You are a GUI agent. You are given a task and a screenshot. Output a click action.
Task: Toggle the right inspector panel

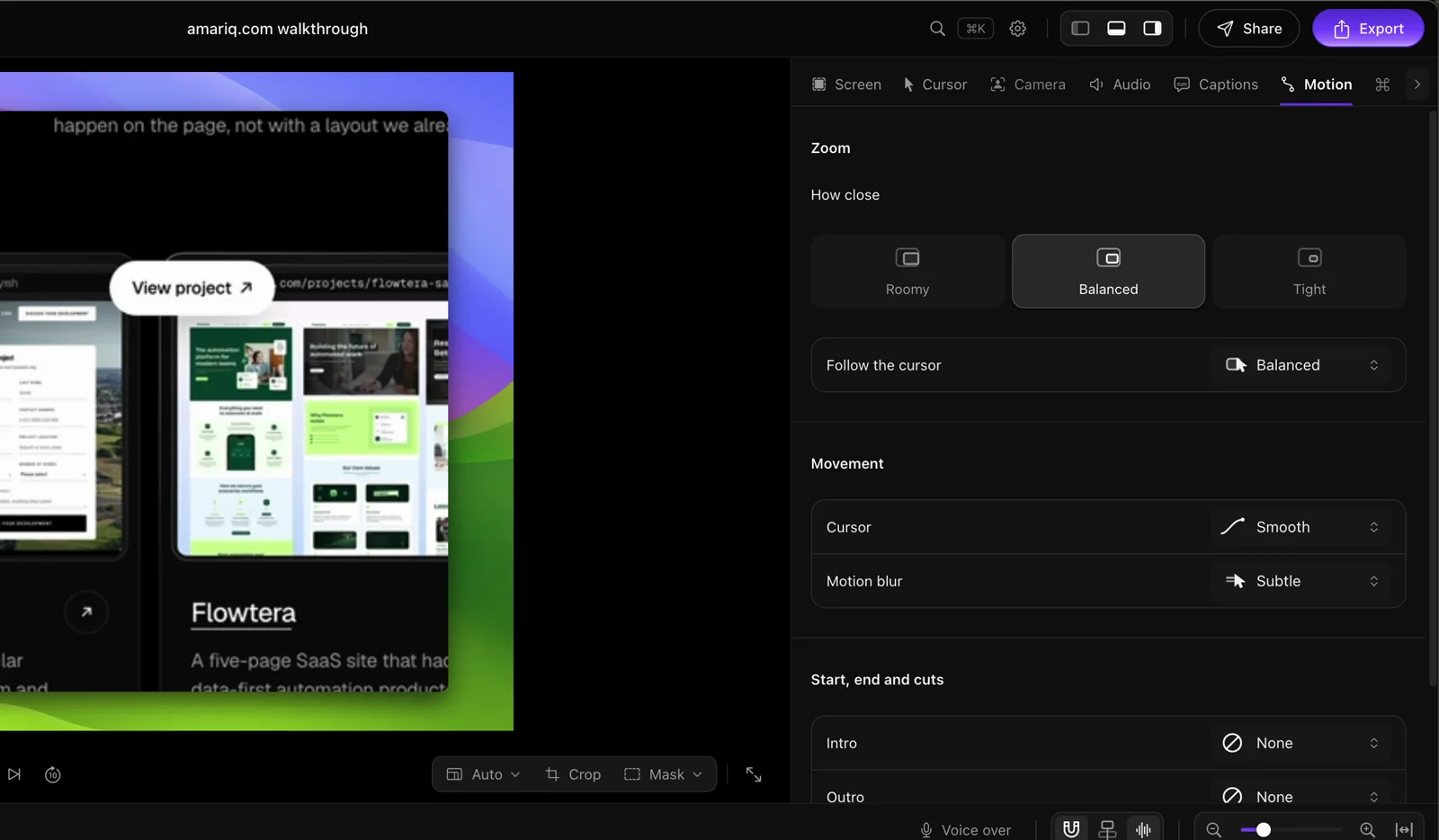tap(1152, 29)
